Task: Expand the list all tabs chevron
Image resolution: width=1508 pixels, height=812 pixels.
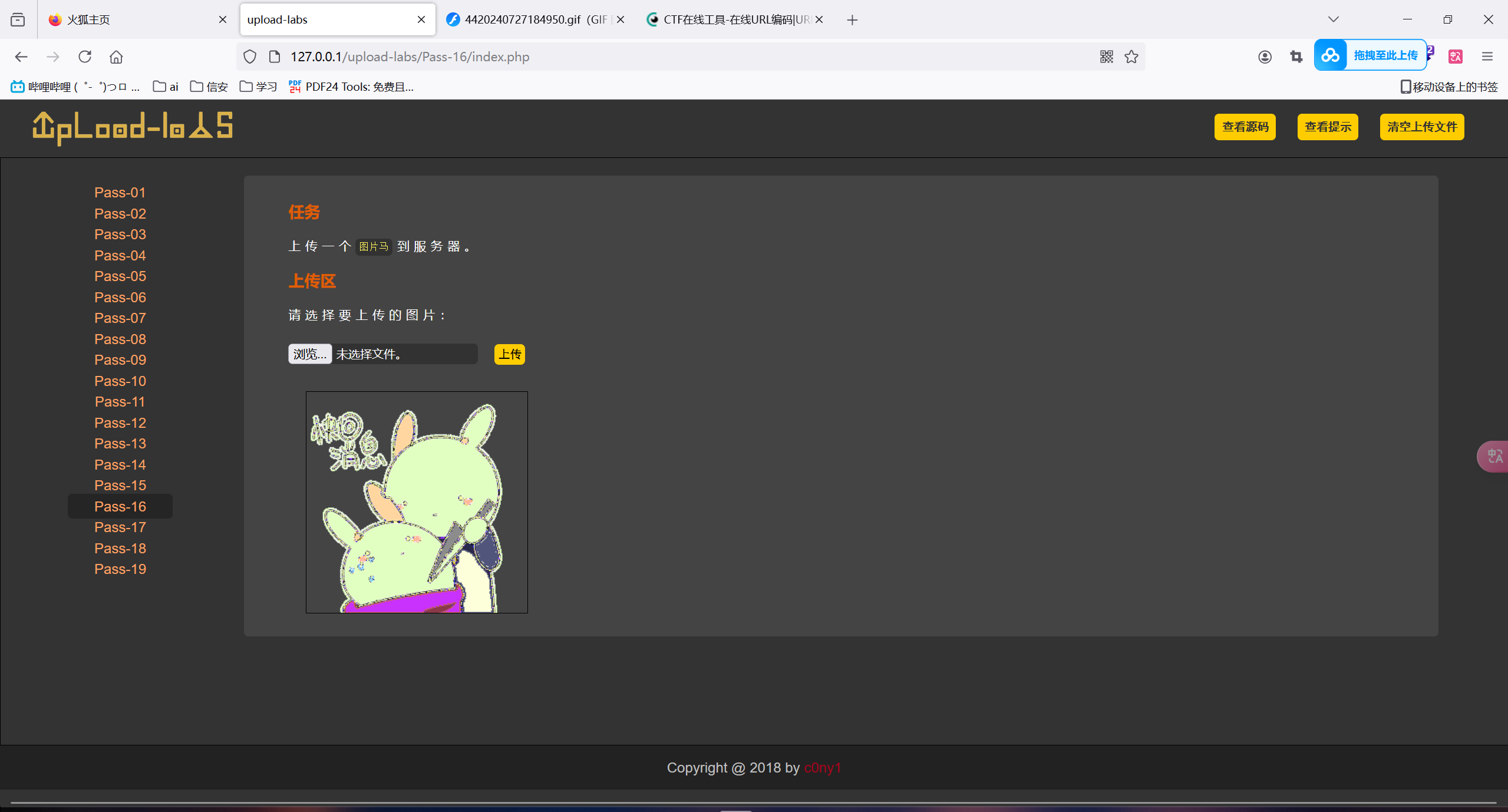Action: tap(1334, 19)
